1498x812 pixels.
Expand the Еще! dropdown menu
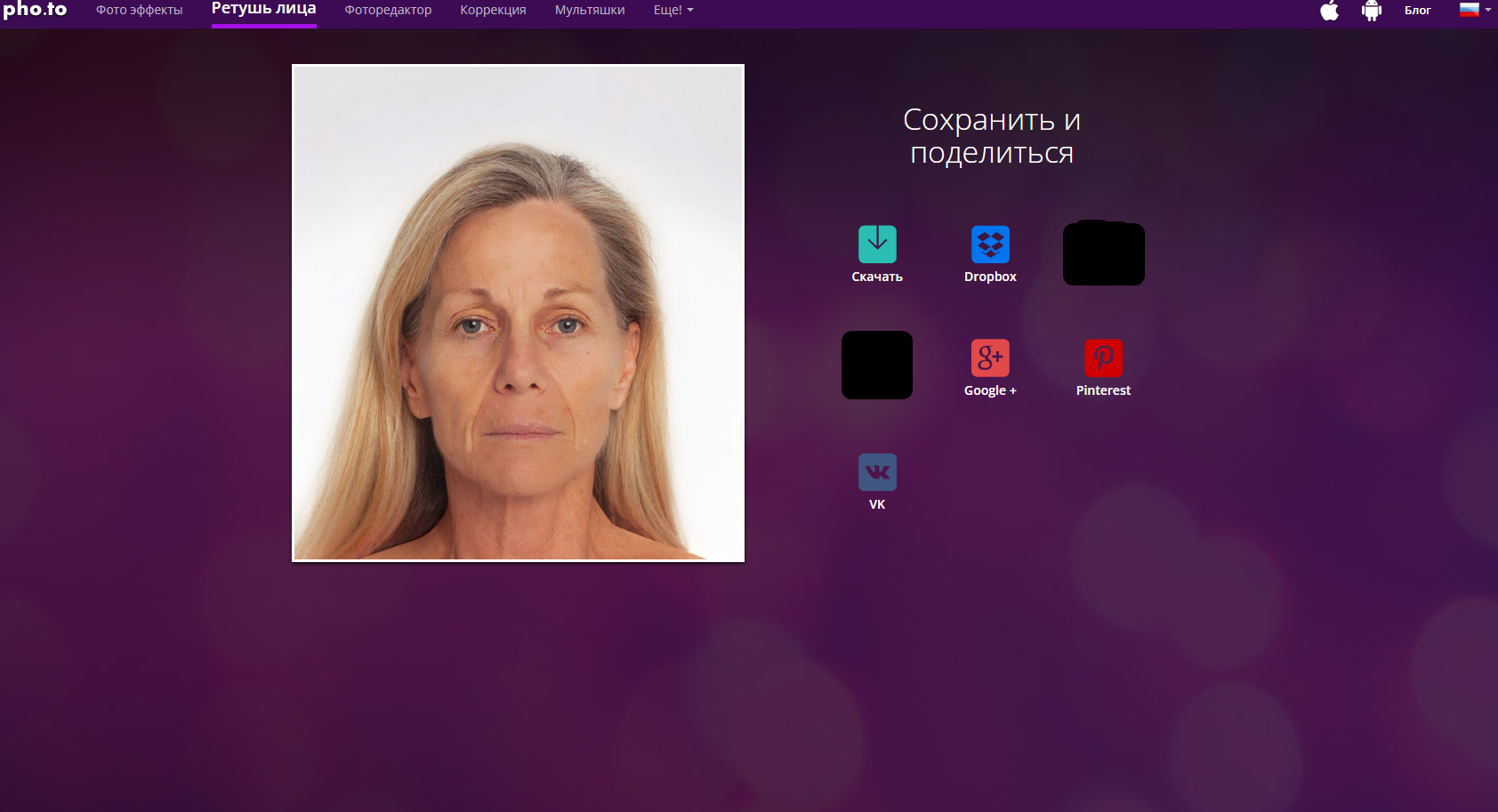tap(673, 10)
